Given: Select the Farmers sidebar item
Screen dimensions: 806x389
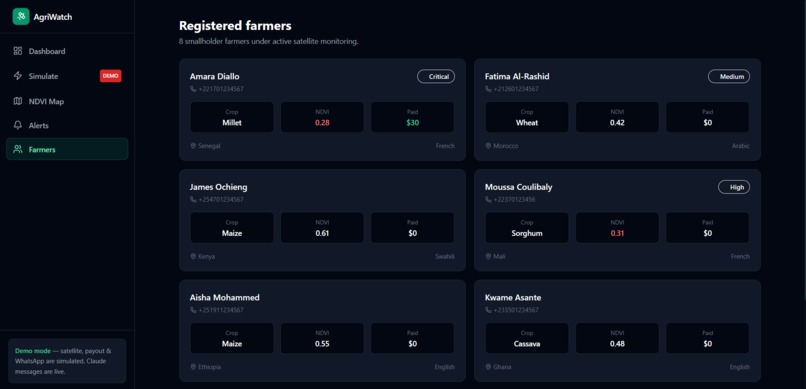Looking at the screenshot, I should pyautogui.click(x=67, y=150).
